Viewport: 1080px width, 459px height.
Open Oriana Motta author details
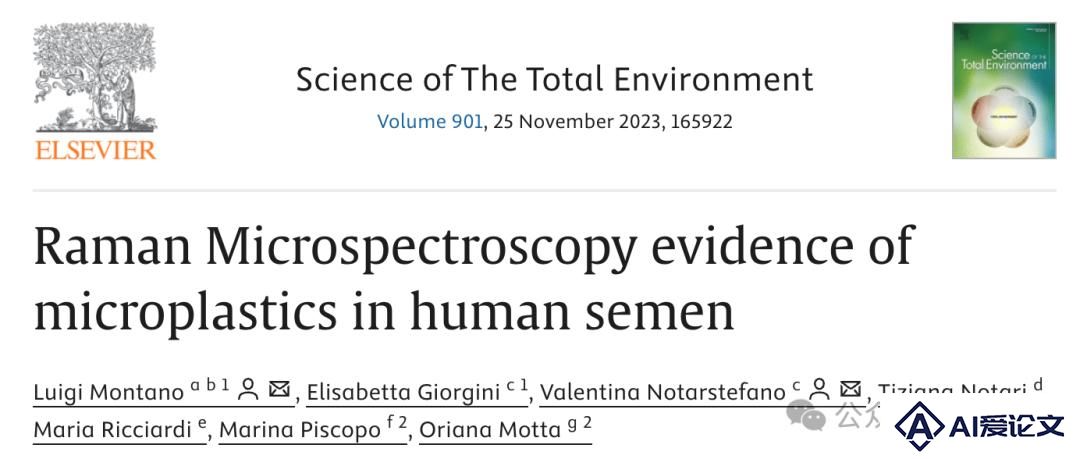[490, 430]
